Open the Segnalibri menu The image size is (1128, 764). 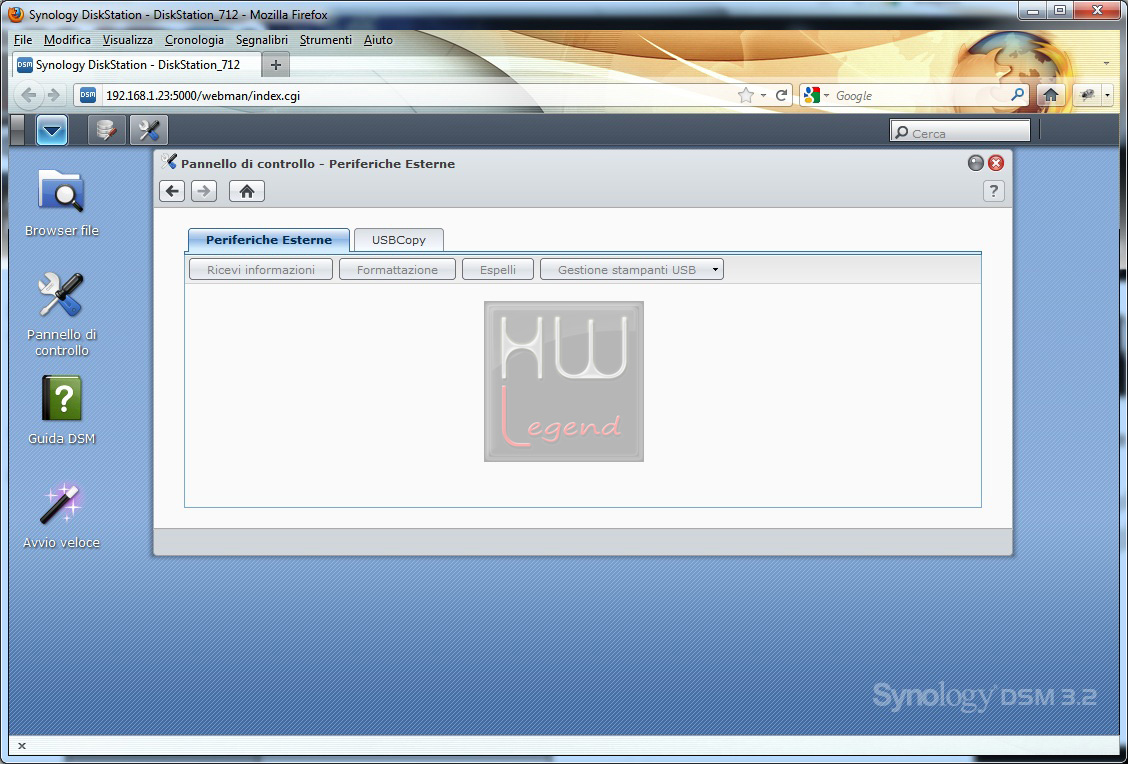(x=262, y=40)
